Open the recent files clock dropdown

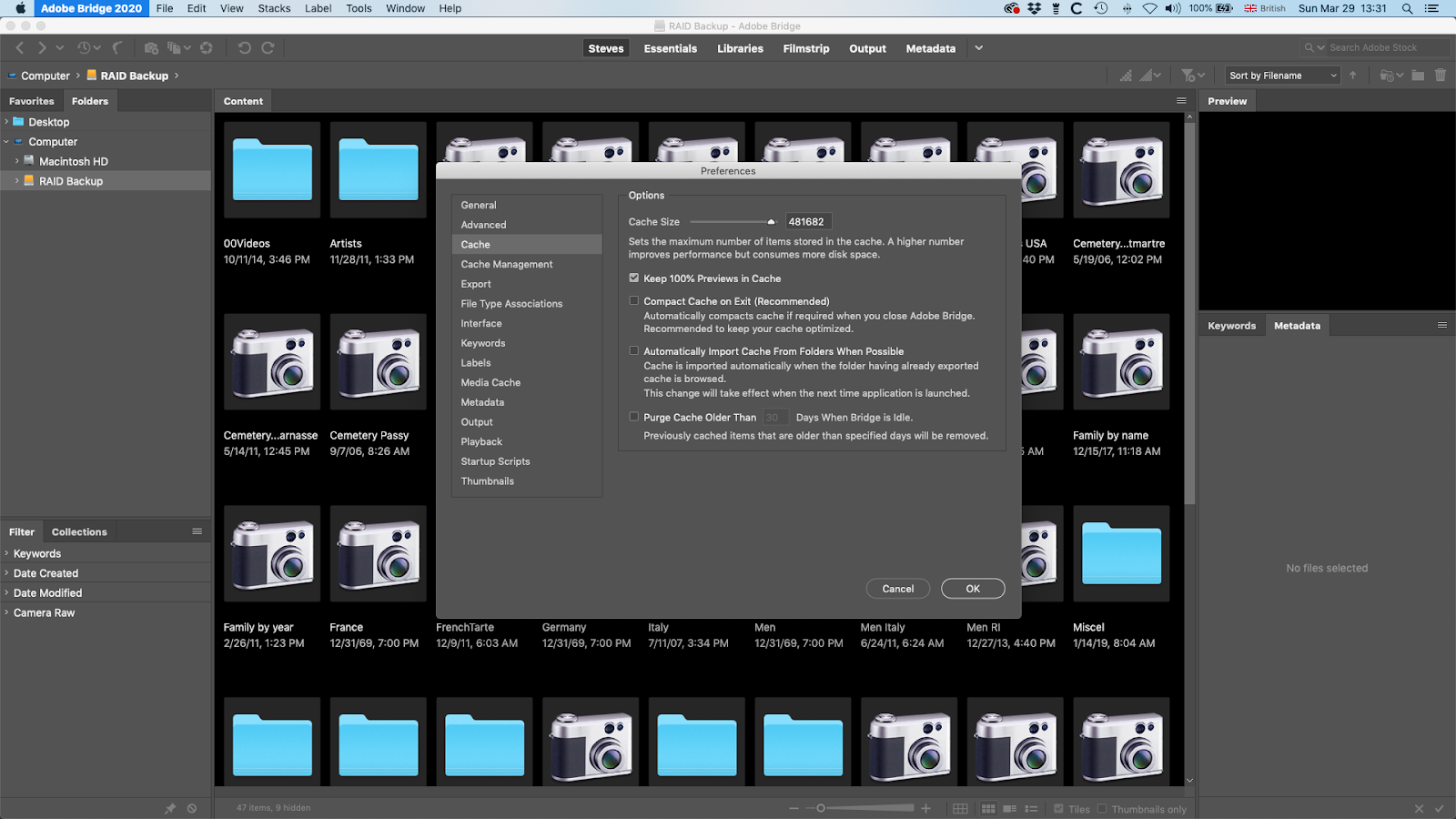[x=88, y=48]
